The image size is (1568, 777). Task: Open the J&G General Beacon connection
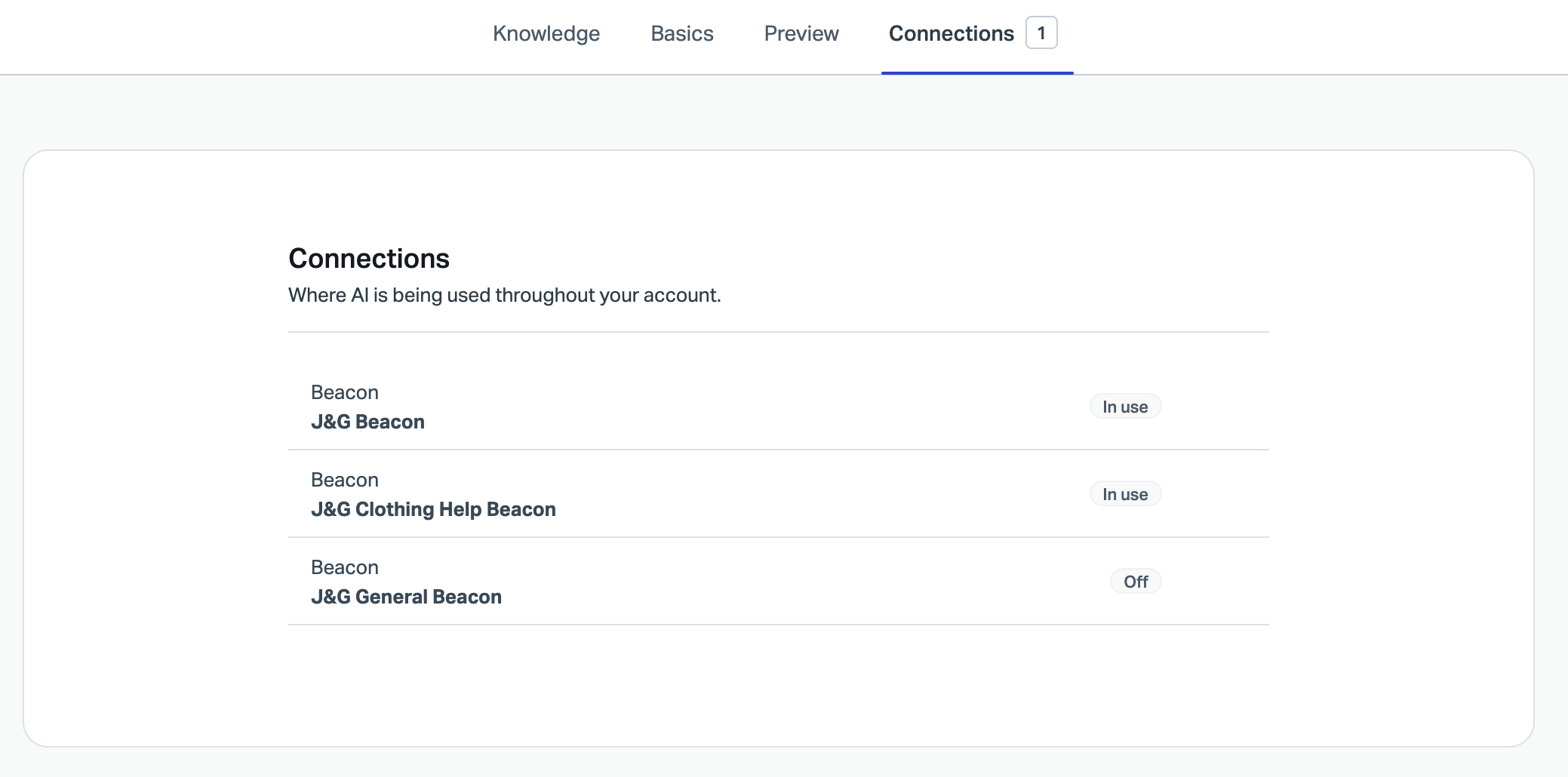click(x=406, y=597)
